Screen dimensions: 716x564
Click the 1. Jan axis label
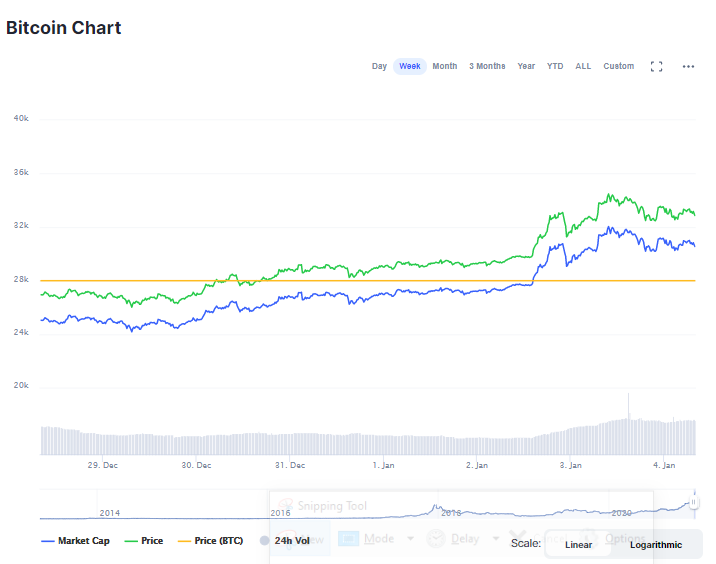click(x=384, y=465)
